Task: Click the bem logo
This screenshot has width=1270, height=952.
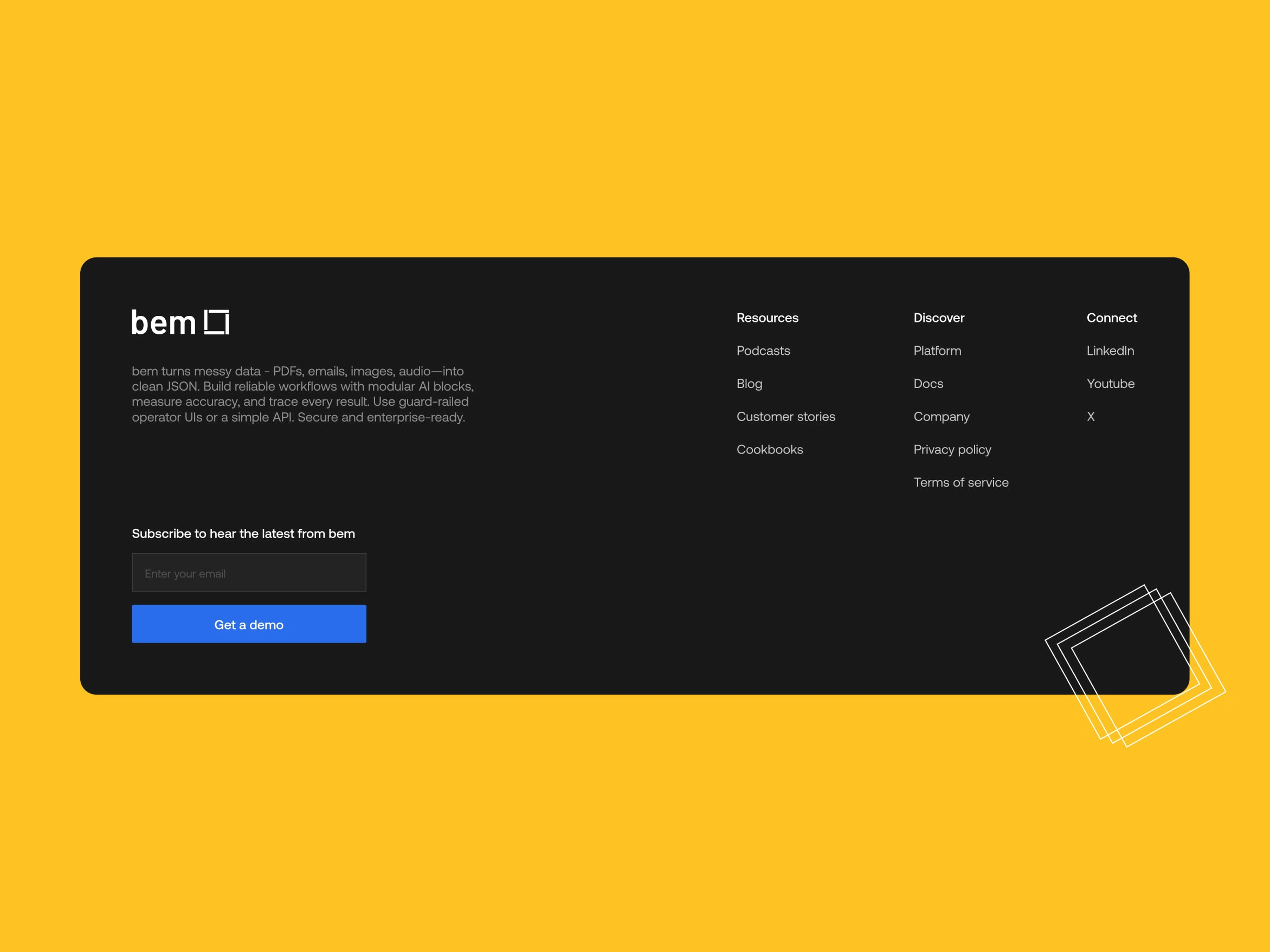Action: tap(165, 322)
